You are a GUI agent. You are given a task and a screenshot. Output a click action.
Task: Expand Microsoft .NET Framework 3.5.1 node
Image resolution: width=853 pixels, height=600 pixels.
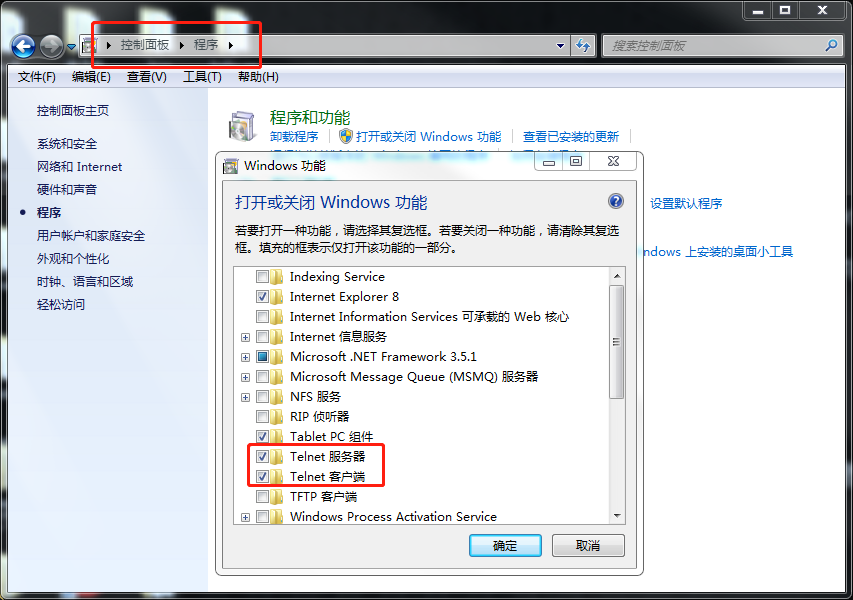[245, 357]
